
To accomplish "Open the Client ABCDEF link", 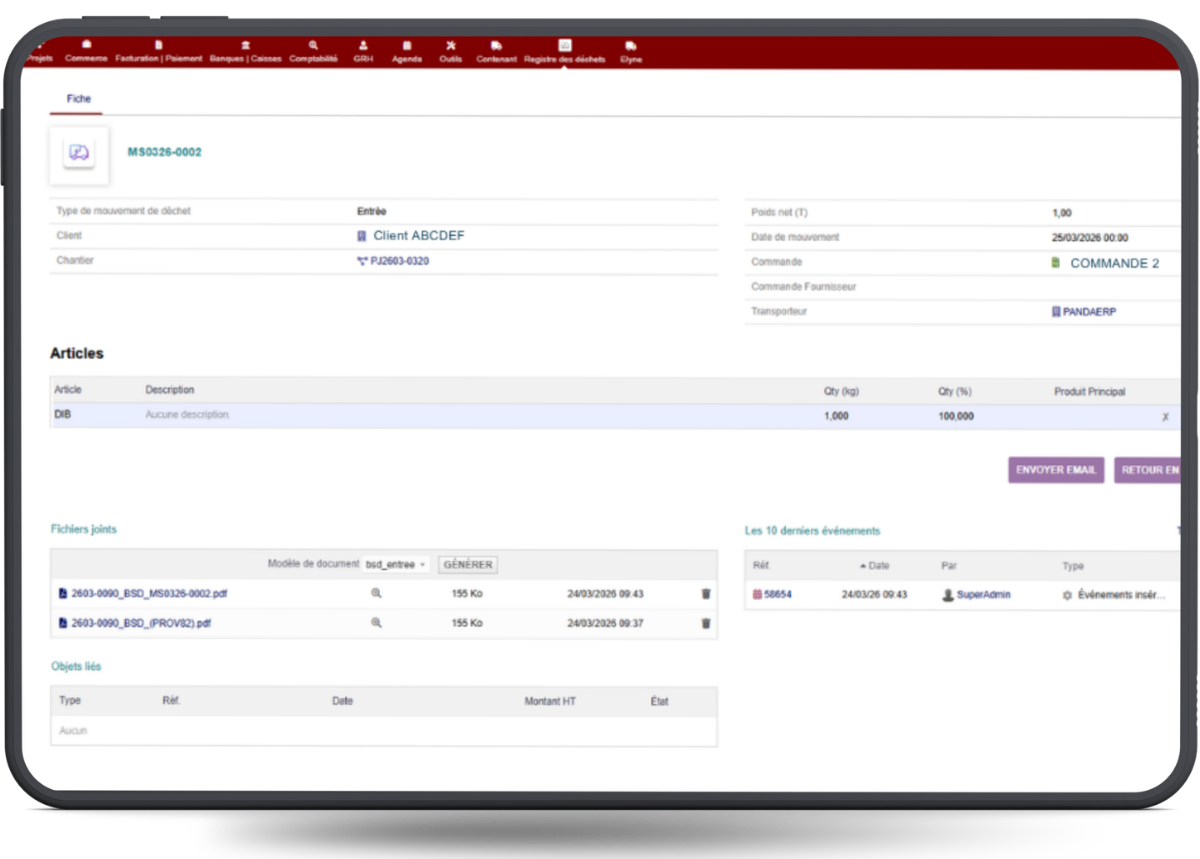I will click(x=418, y=236).
